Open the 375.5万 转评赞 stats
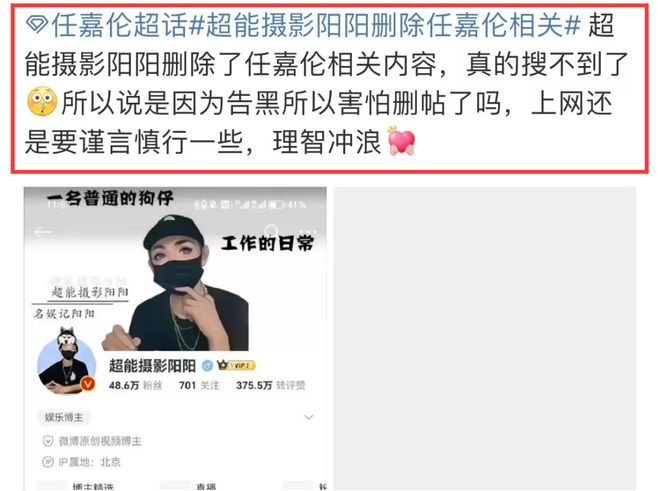Screen dimensions: 660x491 (x=271, y=385)
